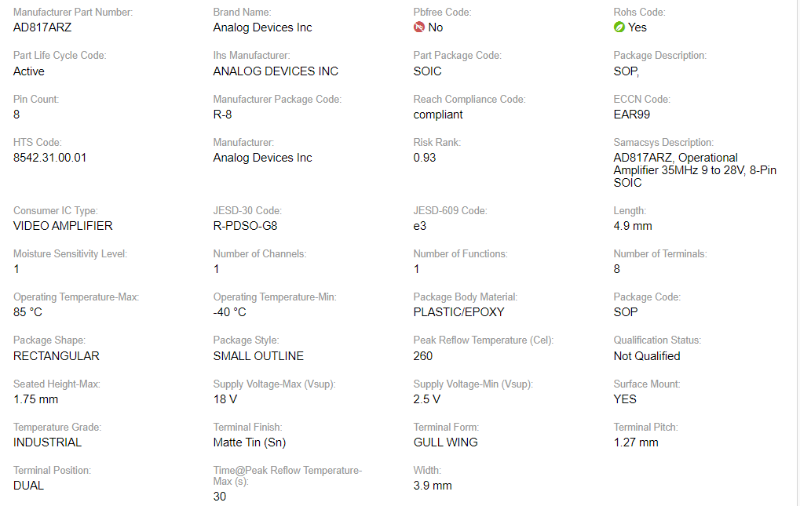Click the 18 V supply voltage max value

[224, 399]
